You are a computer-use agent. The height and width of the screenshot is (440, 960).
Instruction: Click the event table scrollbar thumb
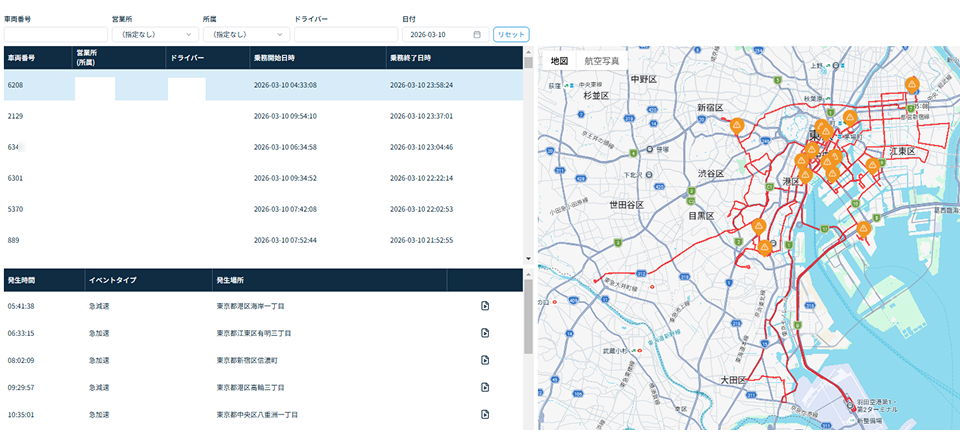528,317
